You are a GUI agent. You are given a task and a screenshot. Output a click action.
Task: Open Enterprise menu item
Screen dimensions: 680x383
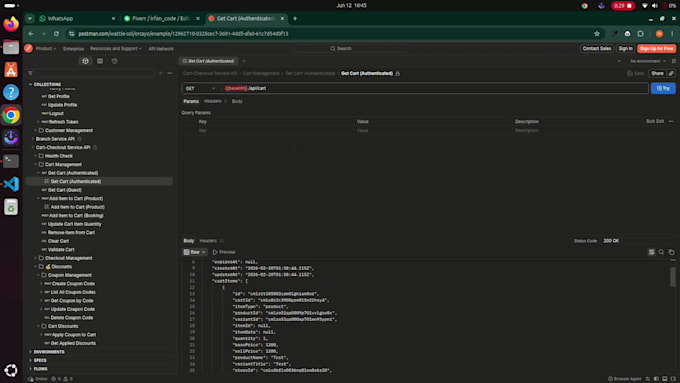(73, 49)
